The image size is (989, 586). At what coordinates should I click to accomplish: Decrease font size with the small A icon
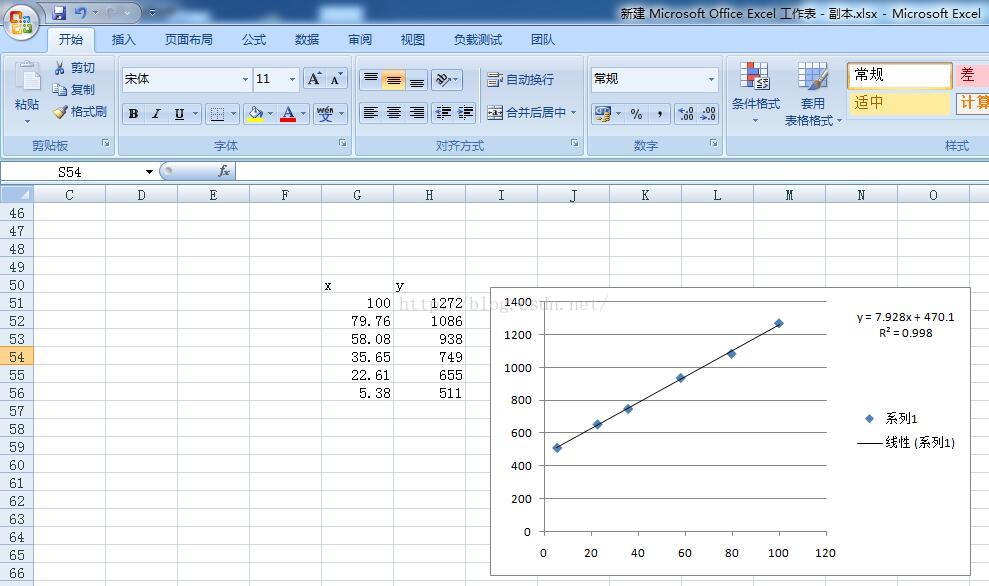coord(336,79)
